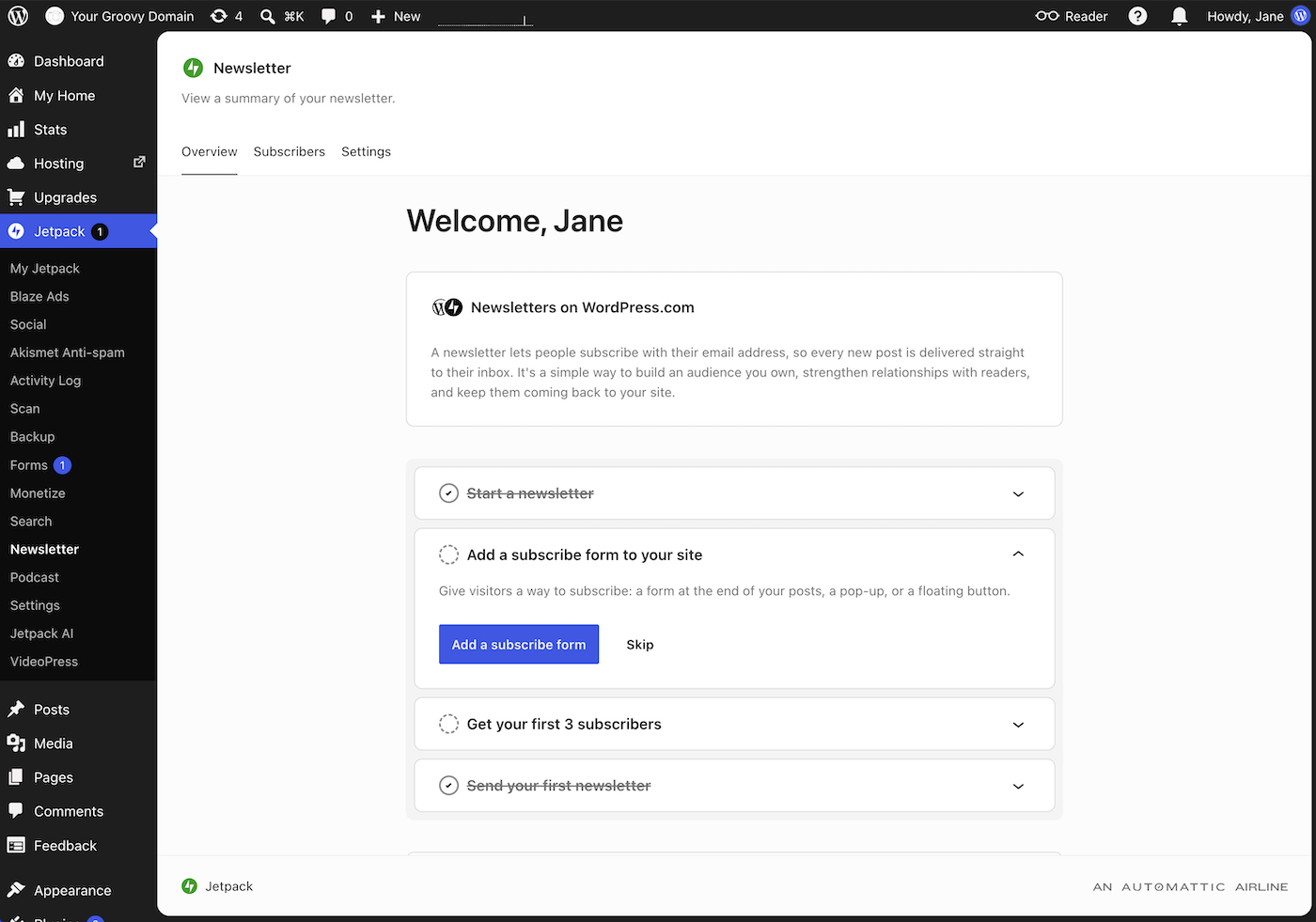Click the completed circle for Start a newsletter

point(449,493)
